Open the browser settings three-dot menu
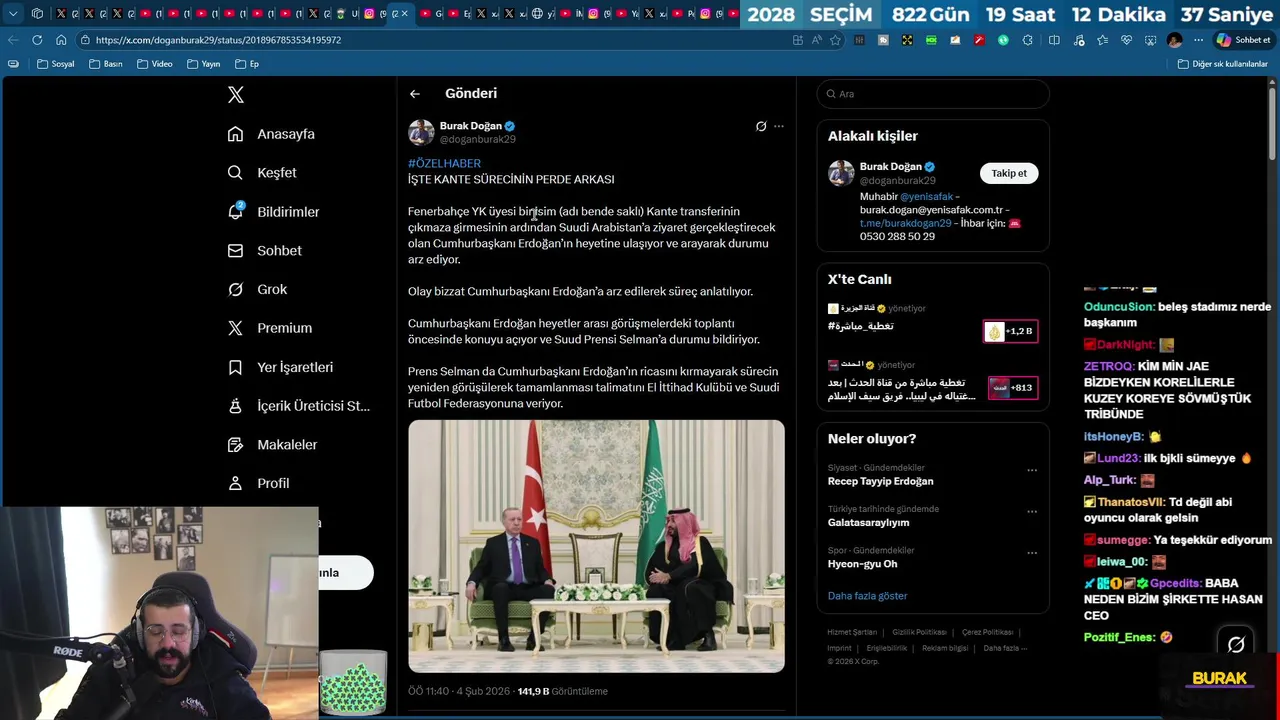Image resolution: width=1280 pixels, height=720 pixels. (x=1198, y=40)
